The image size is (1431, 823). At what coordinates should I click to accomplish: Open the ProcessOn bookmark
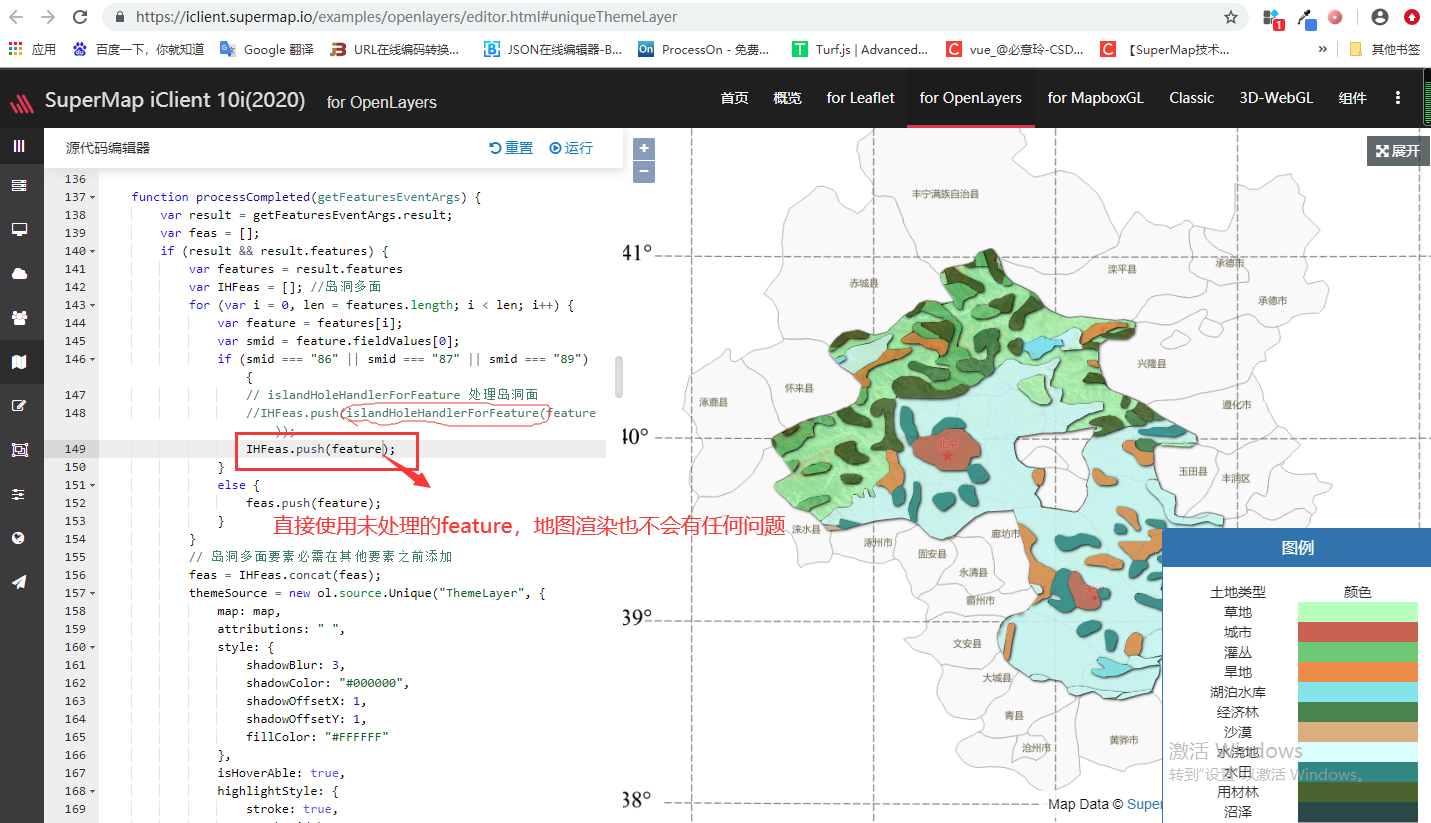click(x=703, y=49)
